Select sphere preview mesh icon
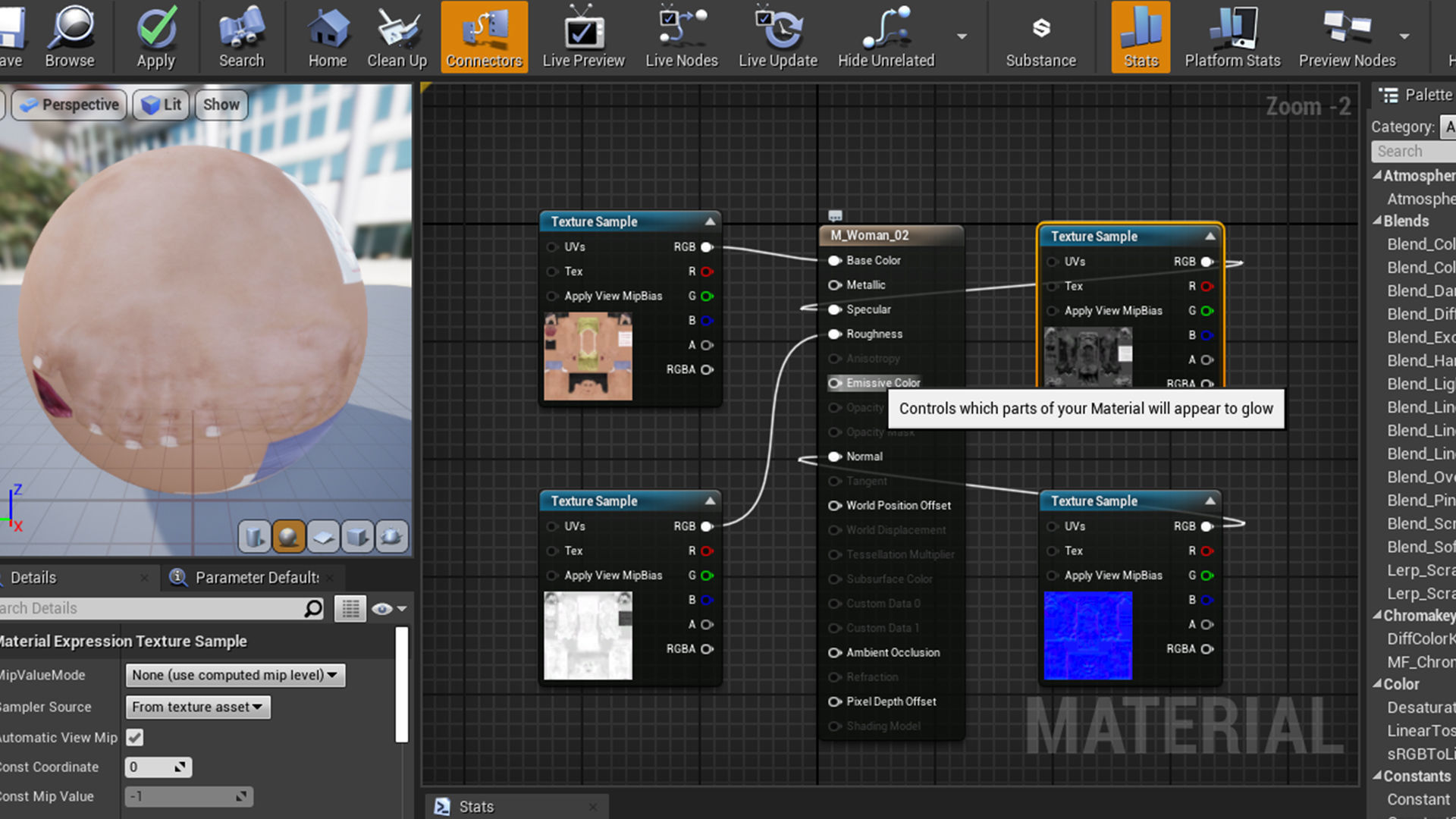1456x819 pixels. [x=288, y=537]
